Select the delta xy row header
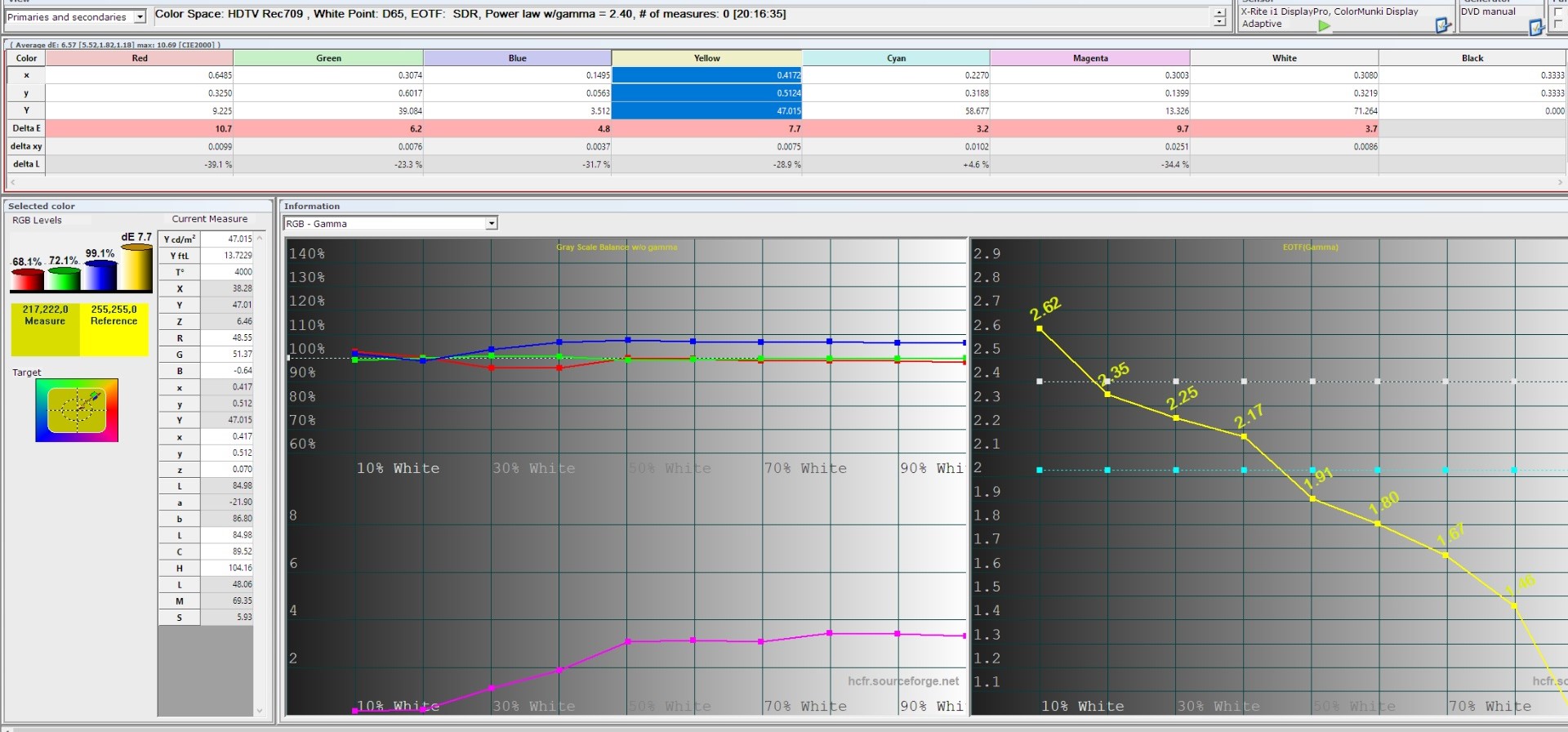The width and height of the screenshot is (1568, 732). [x=26, y=146]
